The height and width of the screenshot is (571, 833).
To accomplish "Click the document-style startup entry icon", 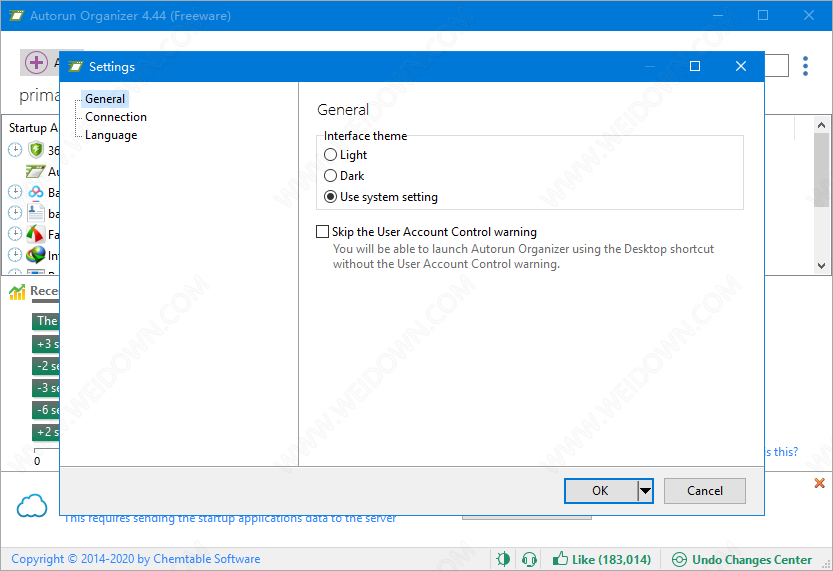I will [36, 212].
